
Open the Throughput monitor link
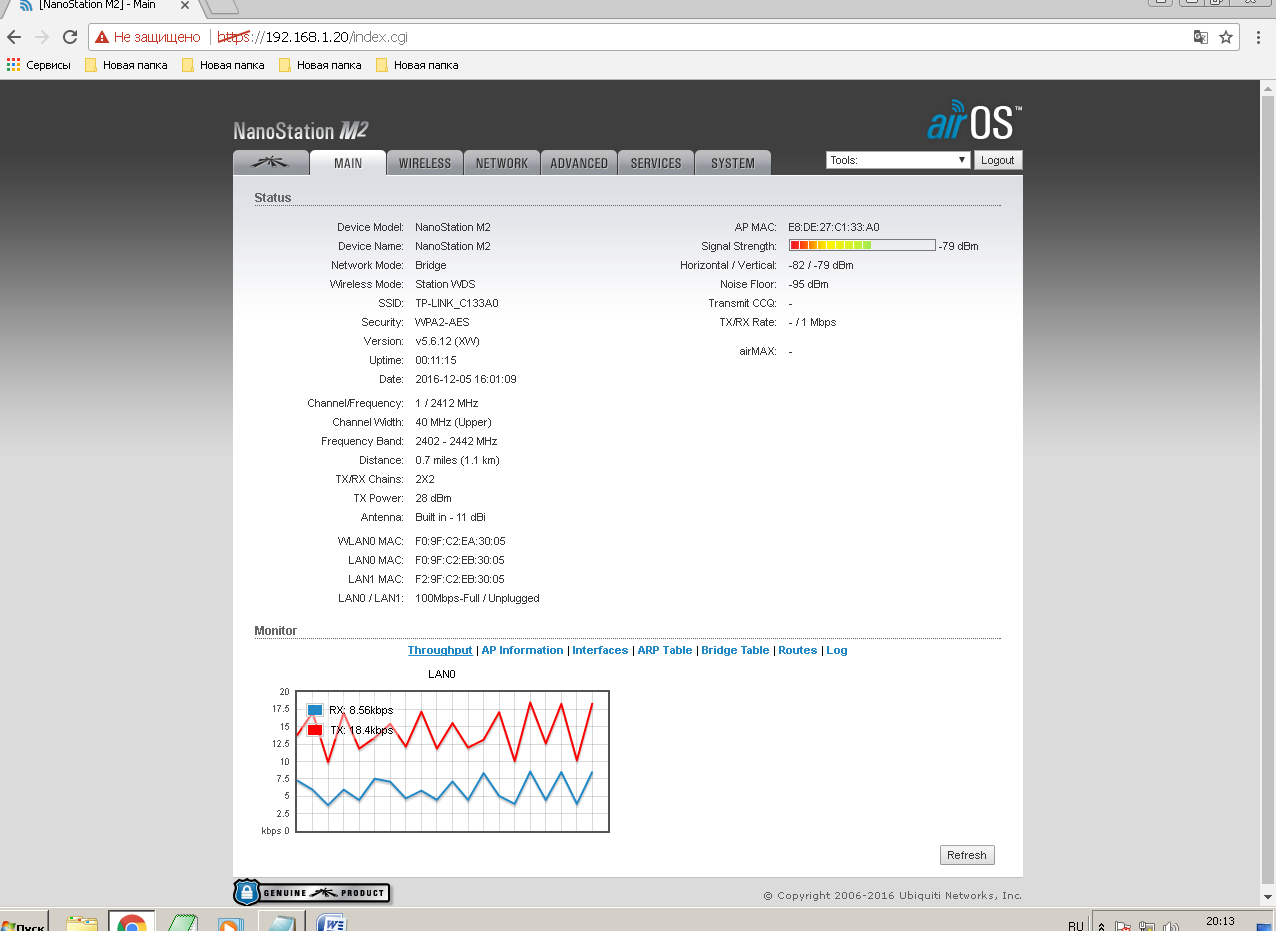[x=440, y=650]
